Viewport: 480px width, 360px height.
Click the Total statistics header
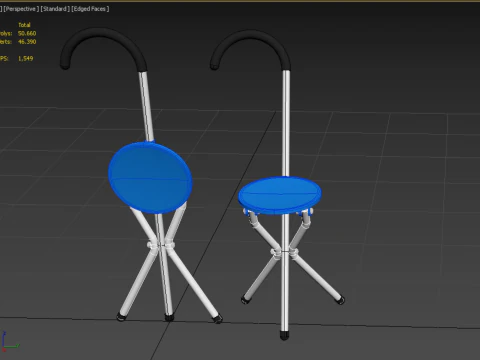coord(24,25)
